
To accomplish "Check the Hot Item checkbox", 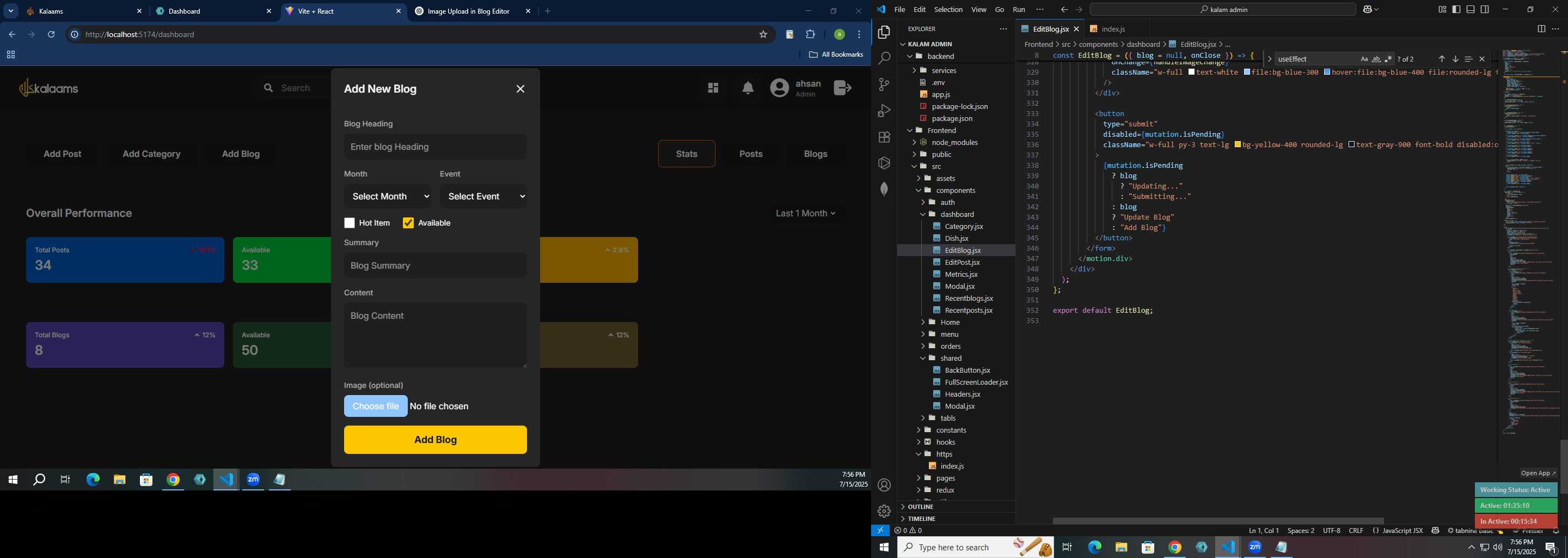I will click(350, 223).
